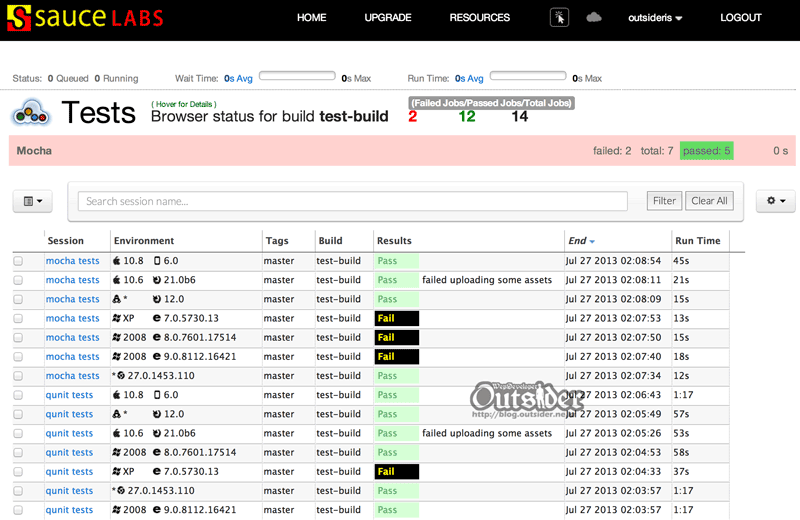The height and width of the screenshot is (520, 800).
Task: Click the iPhone device icon in mocha 02:08:54 row
Action: pos(157,261)
